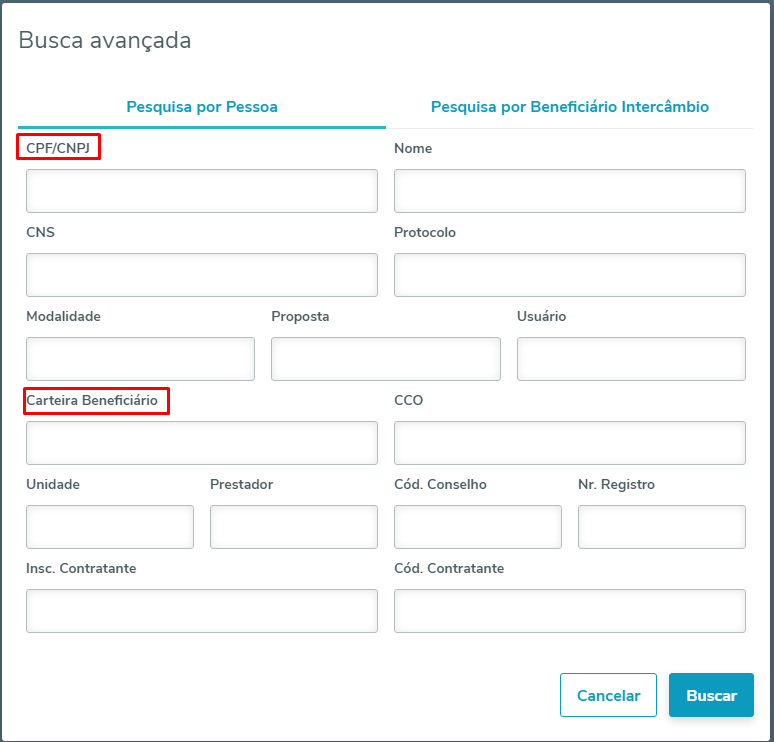
Task: Select the Cód. Contratante input field
Action: (569, 611)
